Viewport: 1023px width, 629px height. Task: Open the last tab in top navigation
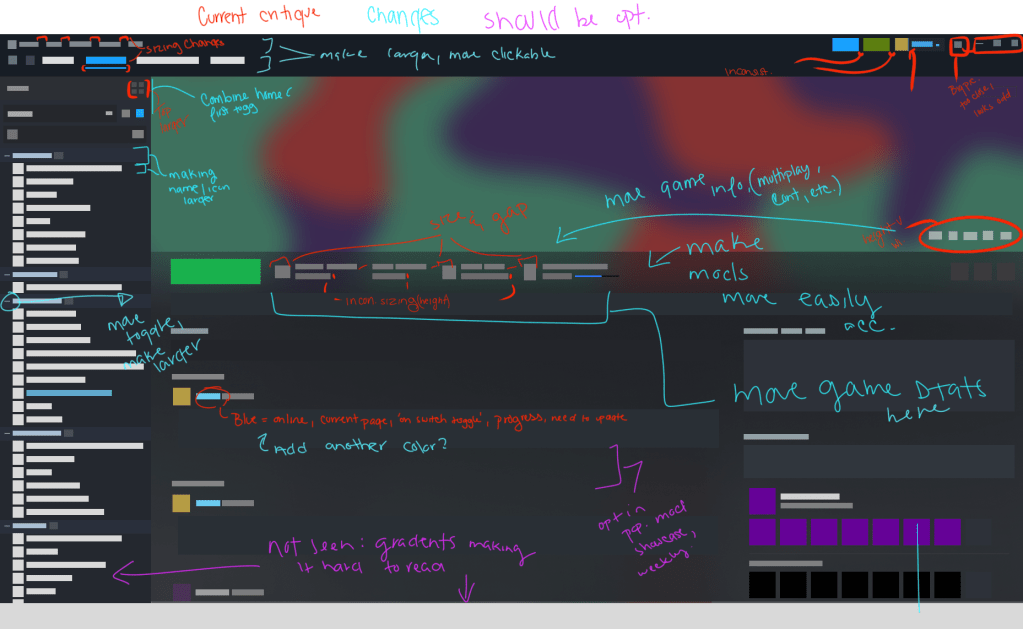228,61
